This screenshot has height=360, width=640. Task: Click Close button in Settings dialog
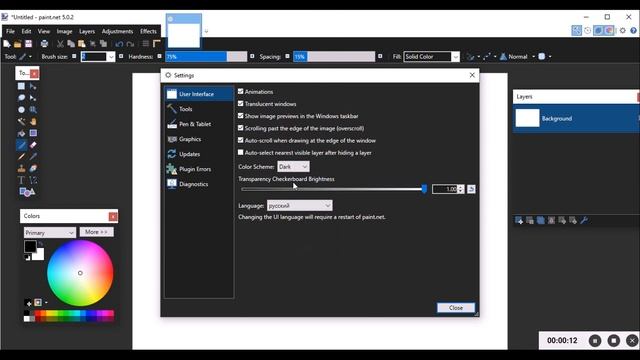coord(456,308)
